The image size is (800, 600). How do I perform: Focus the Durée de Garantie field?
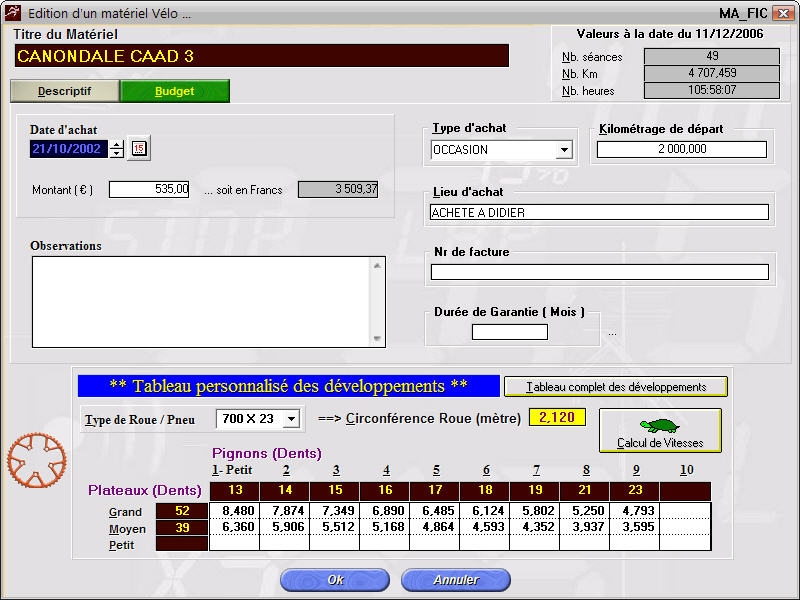point(510,332)
